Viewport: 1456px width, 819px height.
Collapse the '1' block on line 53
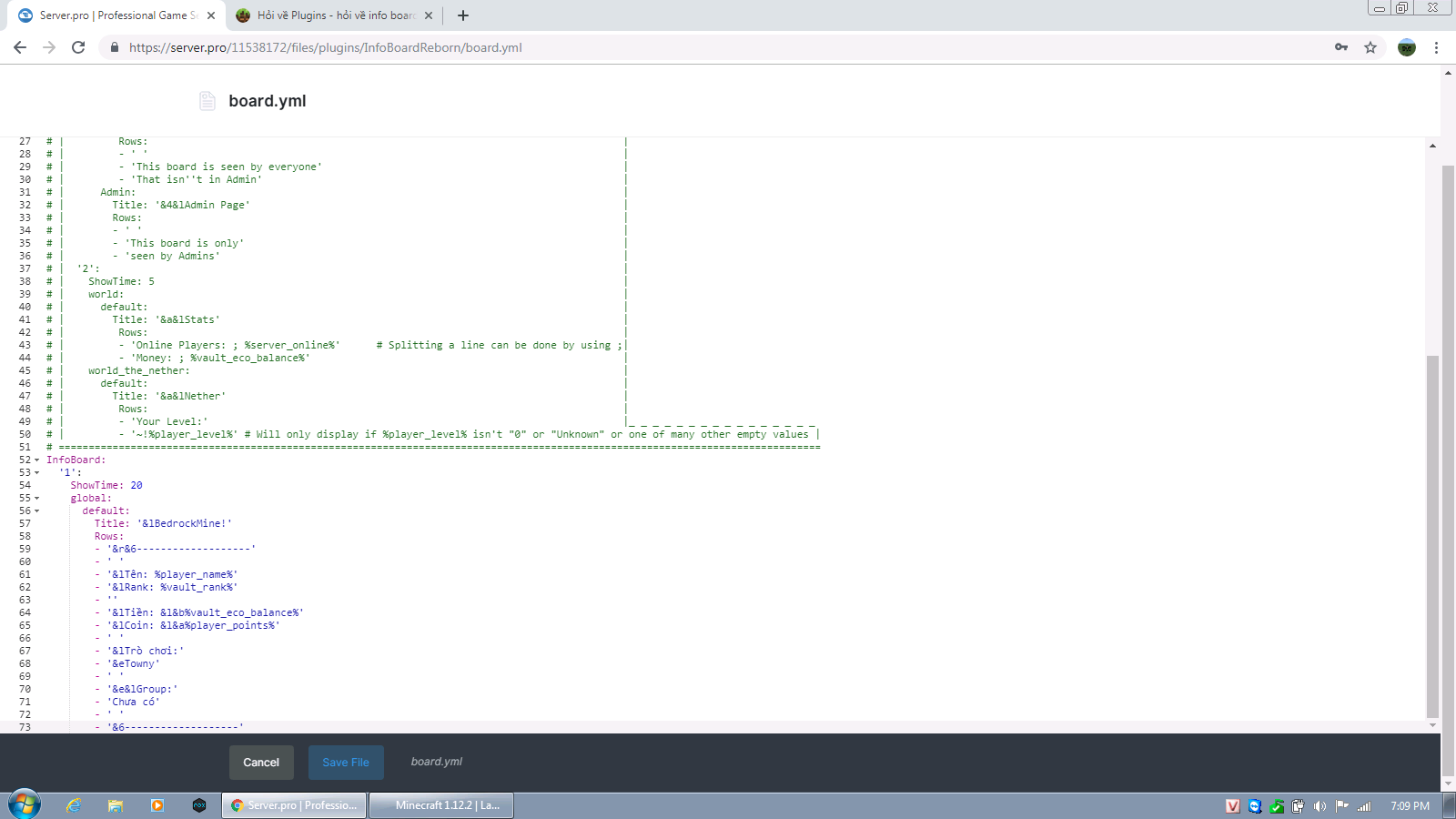click(x=36, y=473)
